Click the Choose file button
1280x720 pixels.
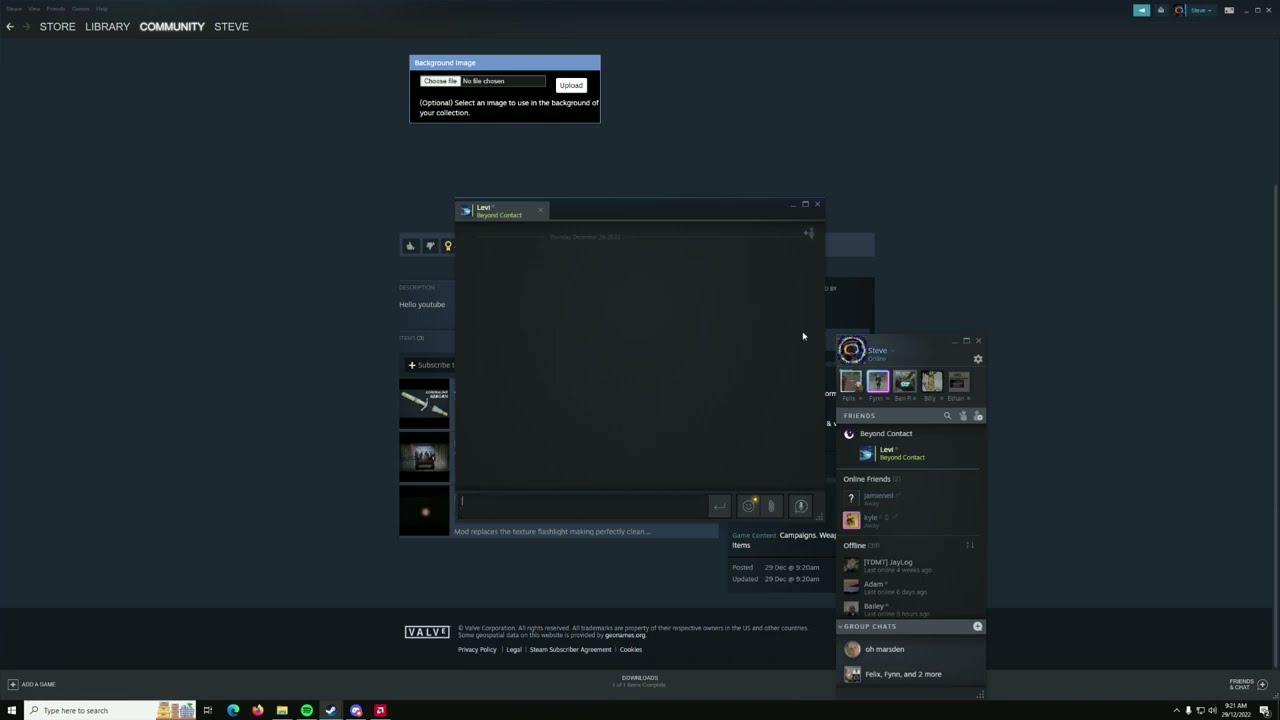click(x=440, y=81)
